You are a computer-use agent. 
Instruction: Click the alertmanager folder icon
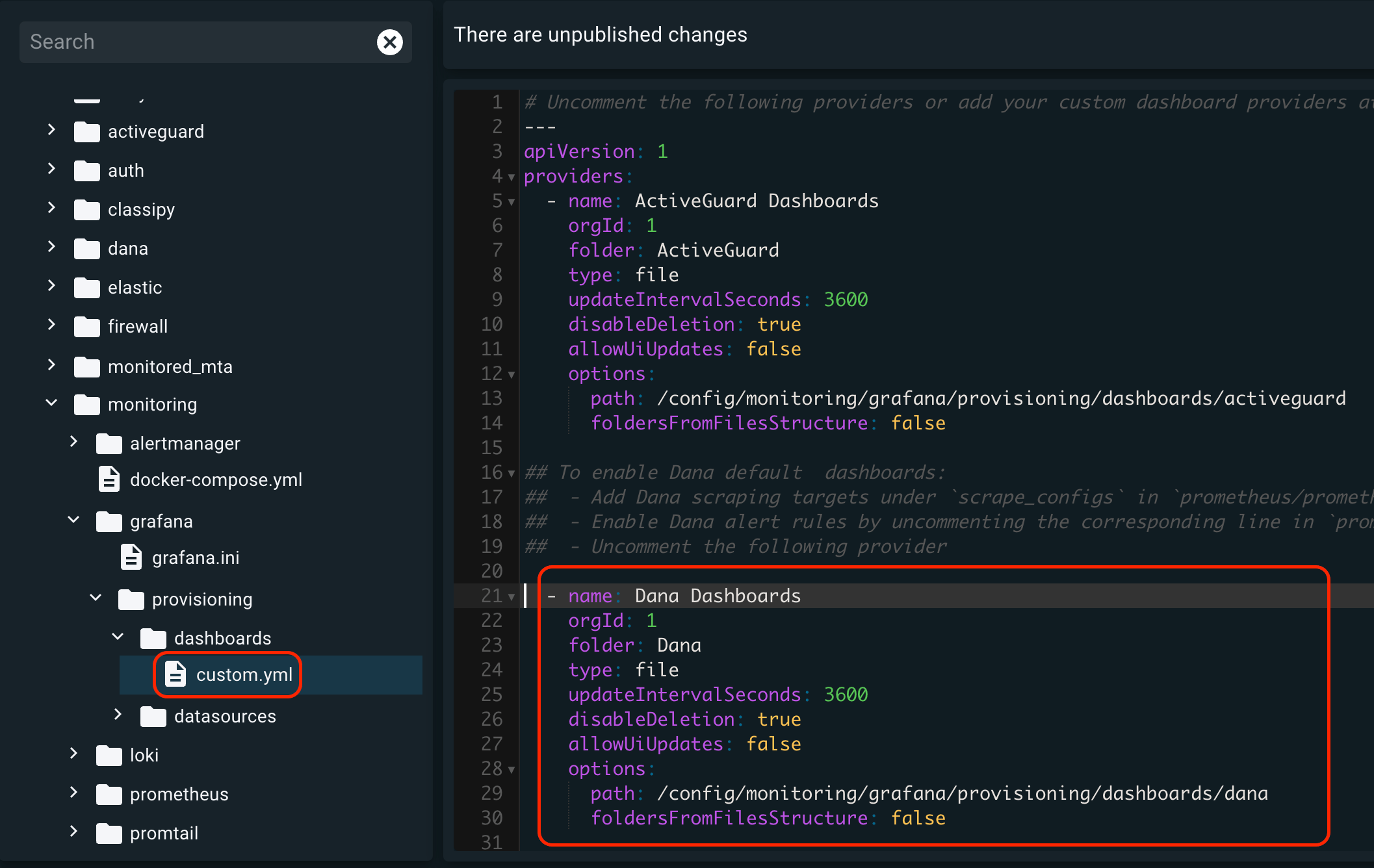[x=109, y=444]
